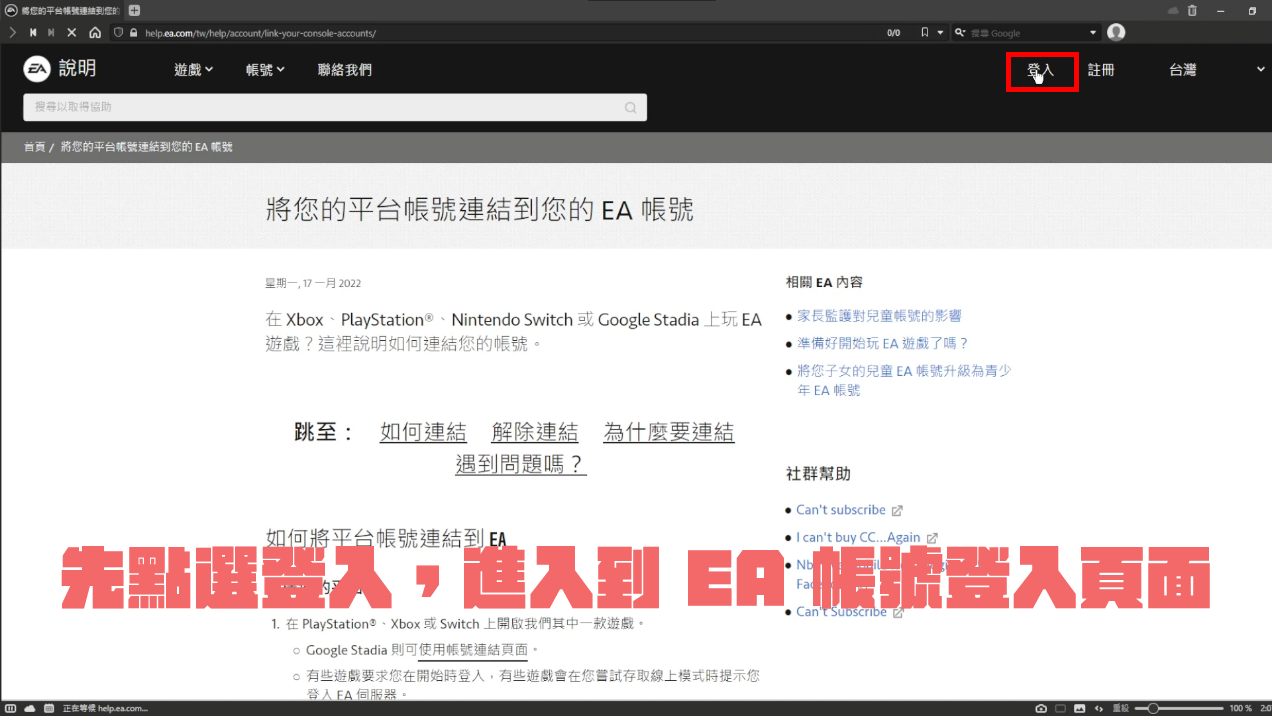This screenshot has width=1272, height=716.
Task: Toggle images with the picture icon in the status bar
Action: 1080,708
